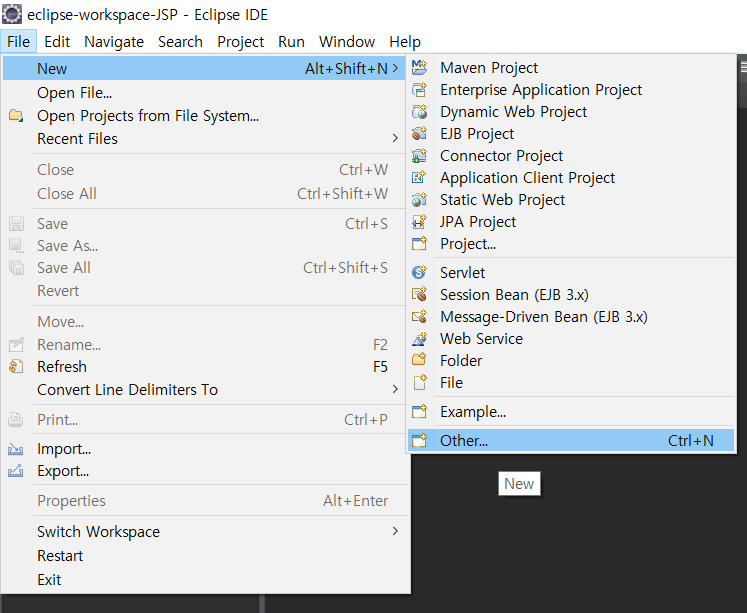Viewport: 747px width, 613px height.
Task: Expand Convert Line Delimiters To arrow
Action: [x=395, y=389]
